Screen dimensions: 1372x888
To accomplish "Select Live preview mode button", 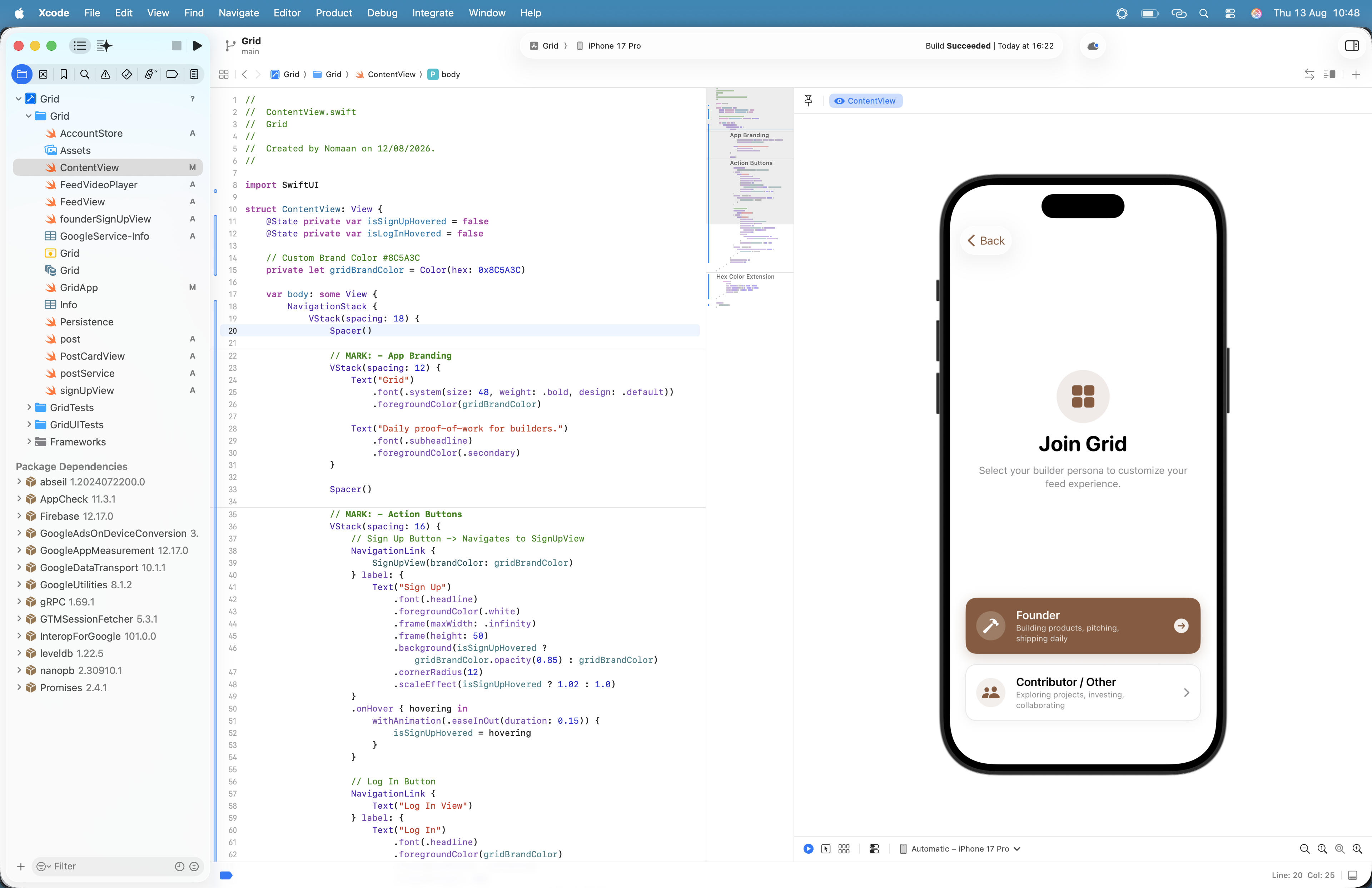I will (x=808, y=849).
